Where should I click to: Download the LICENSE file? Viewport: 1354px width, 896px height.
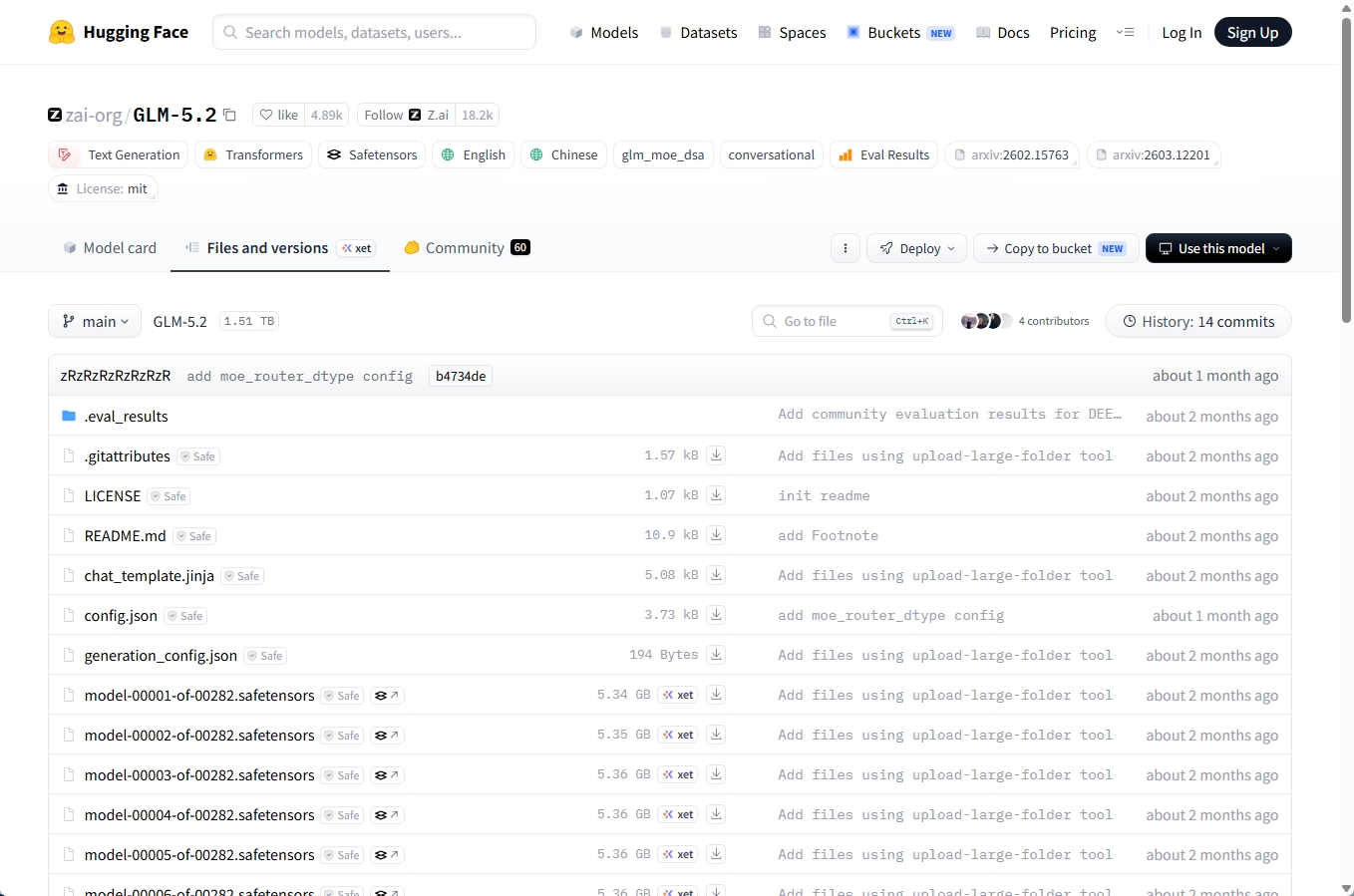click(716, 495)
